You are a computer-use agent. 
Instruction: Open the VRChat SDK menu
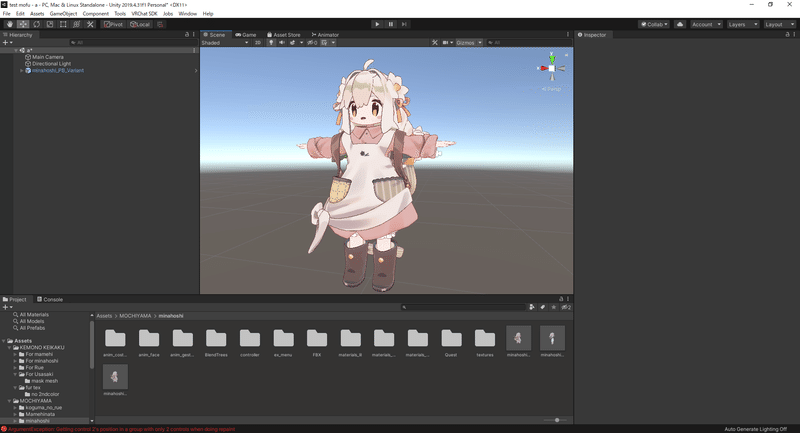pyautogui.click(x=144, y=14)
